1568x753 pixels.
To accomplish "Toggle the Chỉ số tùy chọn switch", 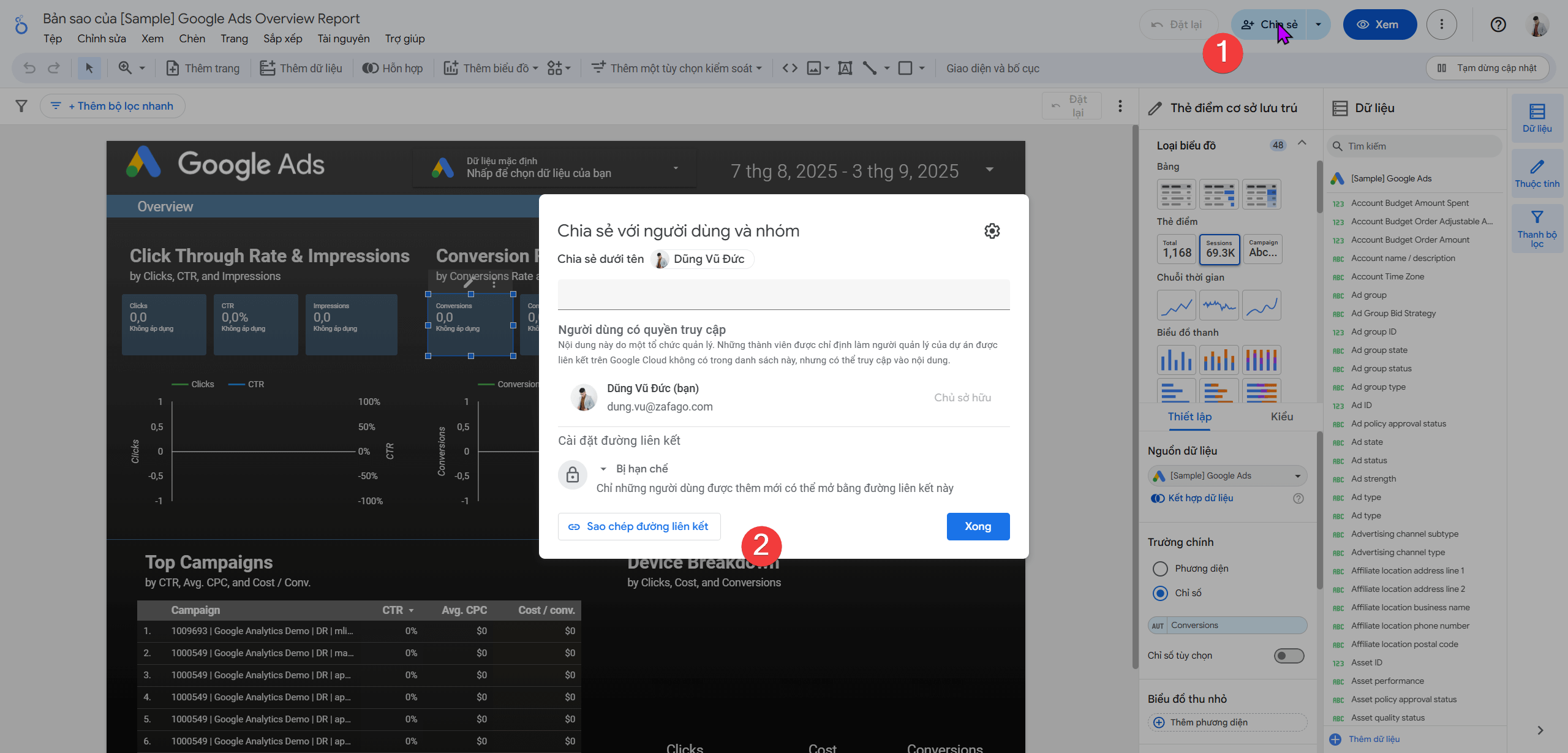I will point(1289,656).
